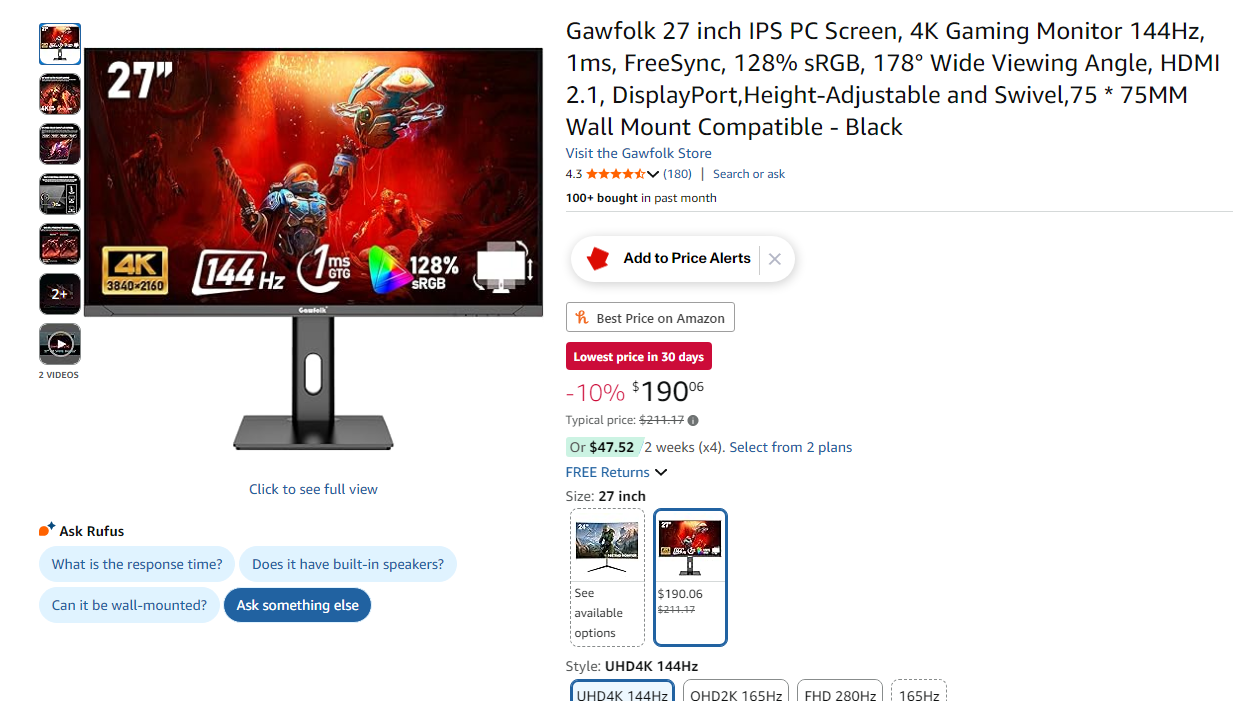
Task: Select the first product image thumbnail
Action: point(60,44)
